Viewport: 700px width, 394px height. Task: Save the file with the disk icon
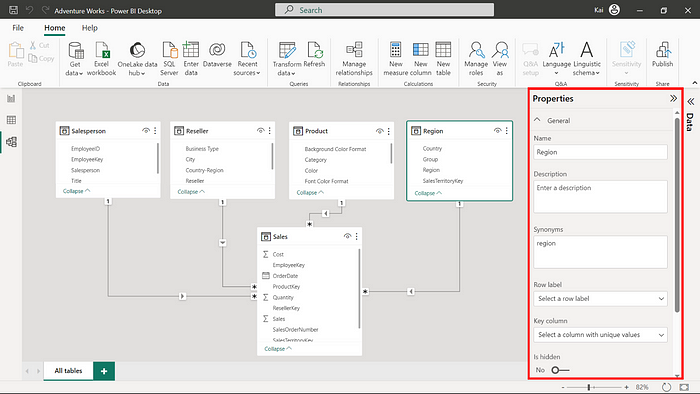(13, 10)
